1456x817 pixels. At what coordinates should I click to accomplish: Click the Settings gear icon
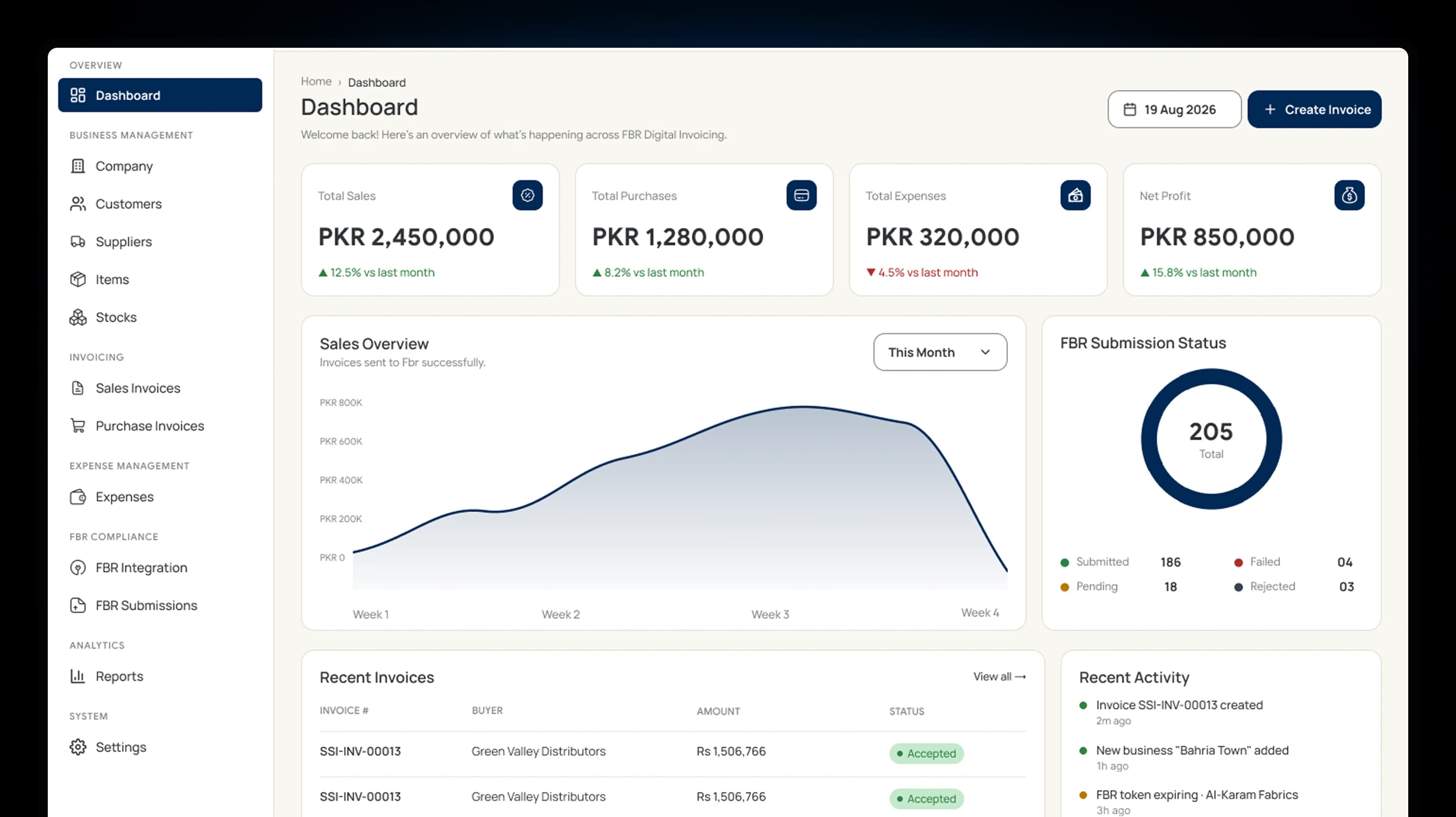click(x=78, y=747)
